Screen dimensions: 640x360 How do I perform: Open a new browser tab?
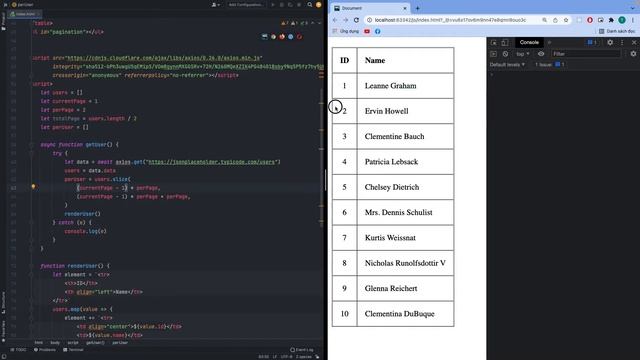pos(417,8)
